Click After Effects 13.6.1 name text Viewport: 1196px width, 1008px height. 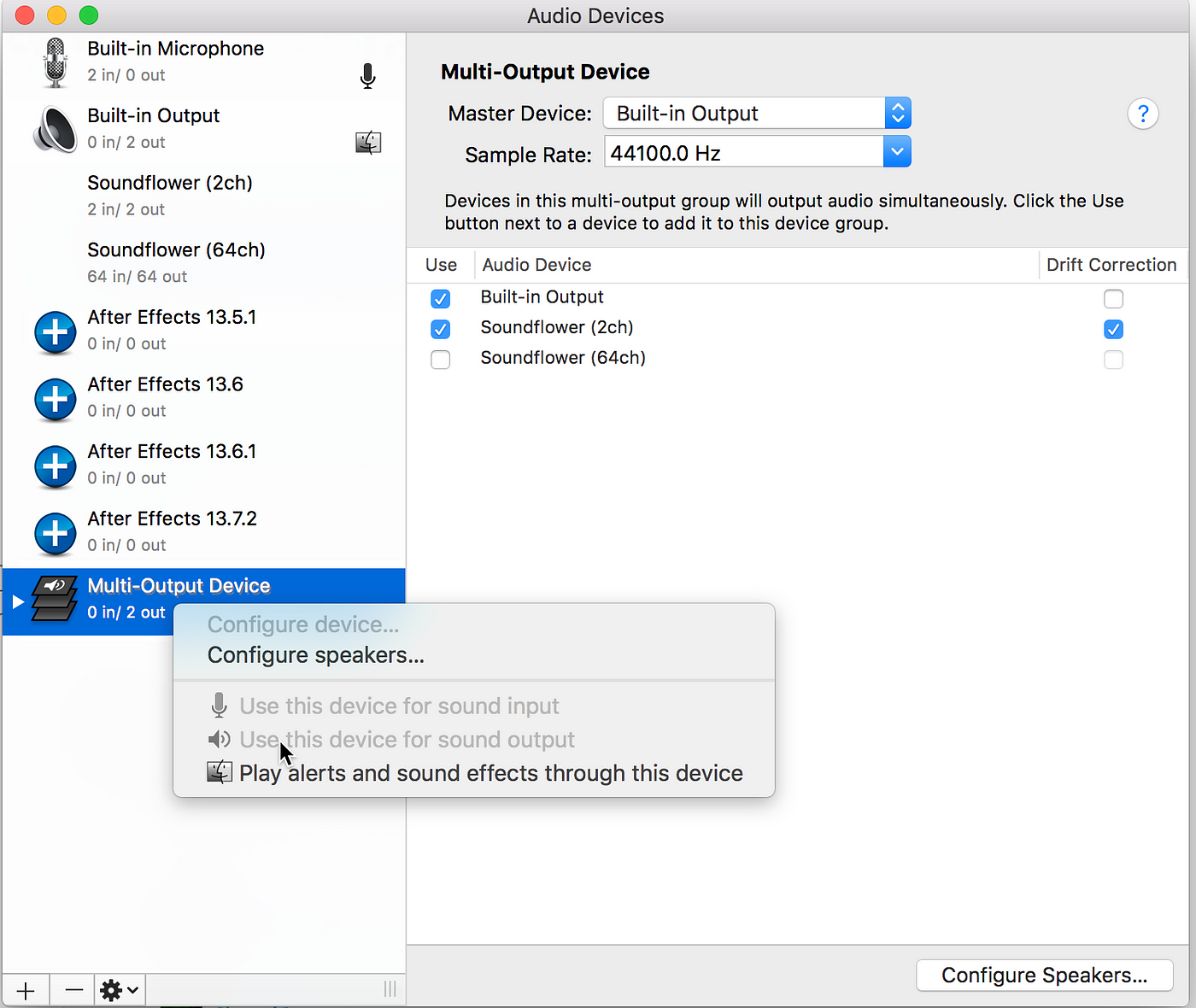pyautogui.click(x=172, y=451)
